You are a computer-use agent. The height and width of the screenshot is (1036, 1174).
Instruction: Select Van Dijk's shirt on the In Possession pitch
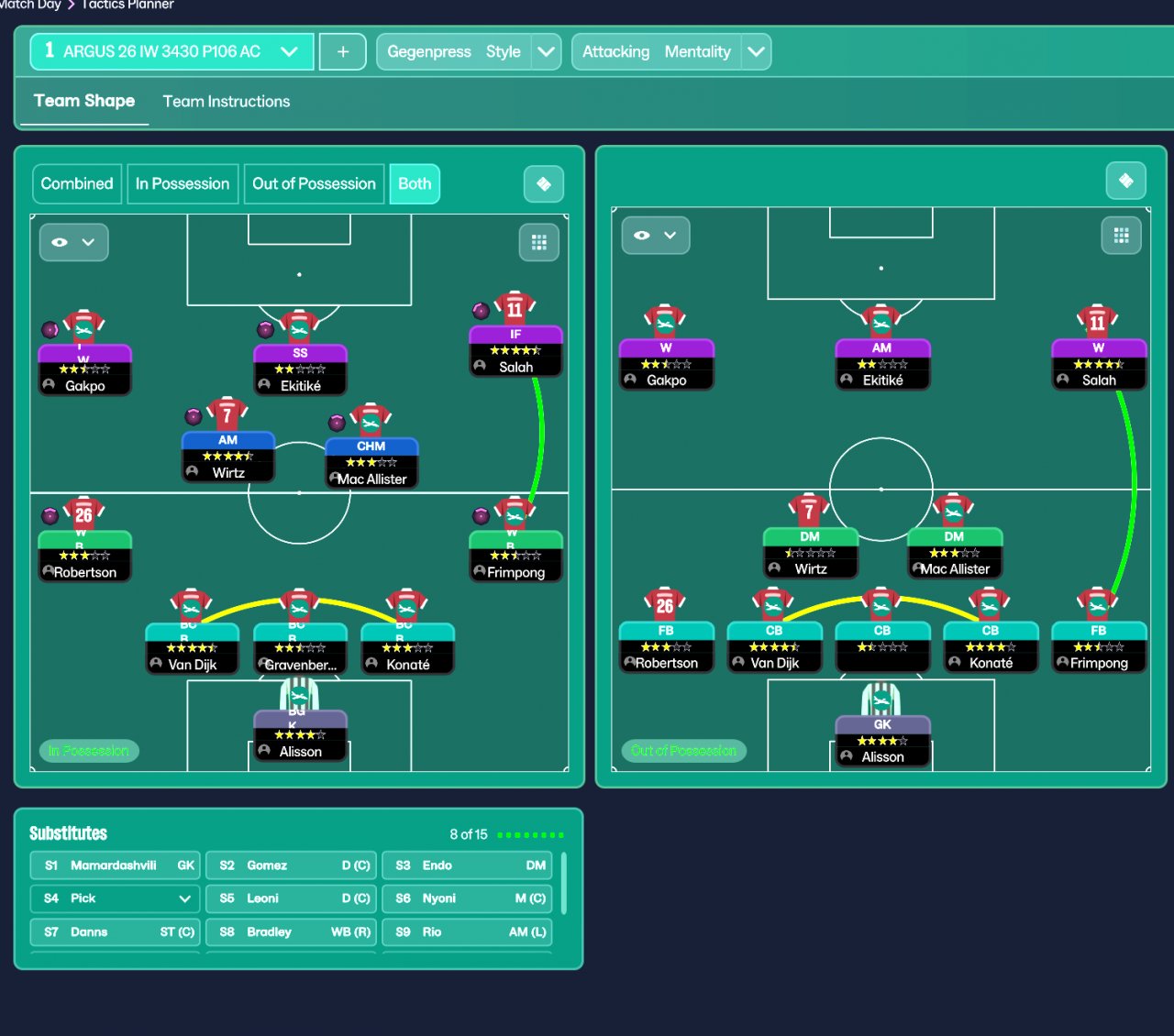[192, 605]
